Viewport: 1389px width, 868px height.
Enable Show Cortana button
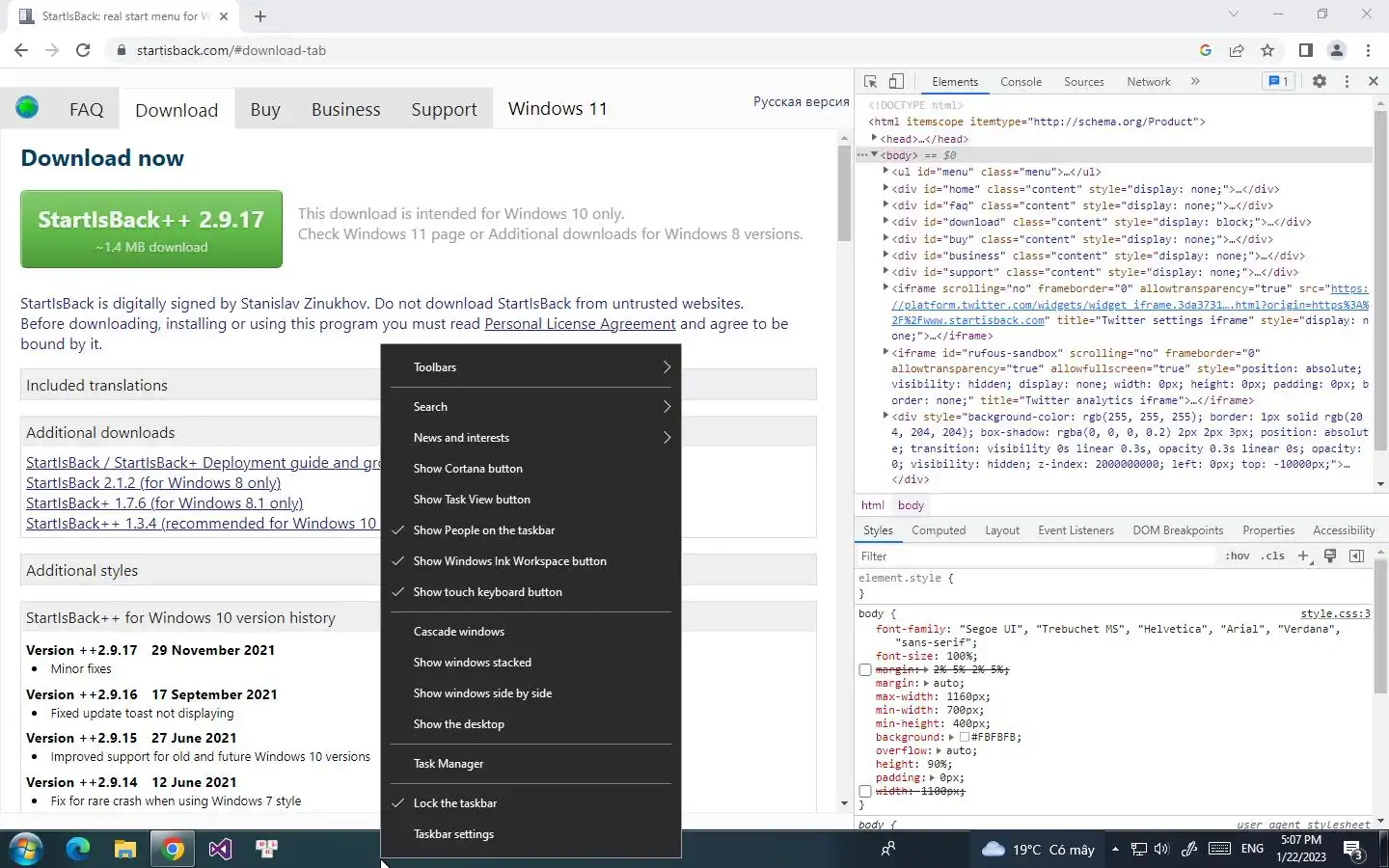531,469
